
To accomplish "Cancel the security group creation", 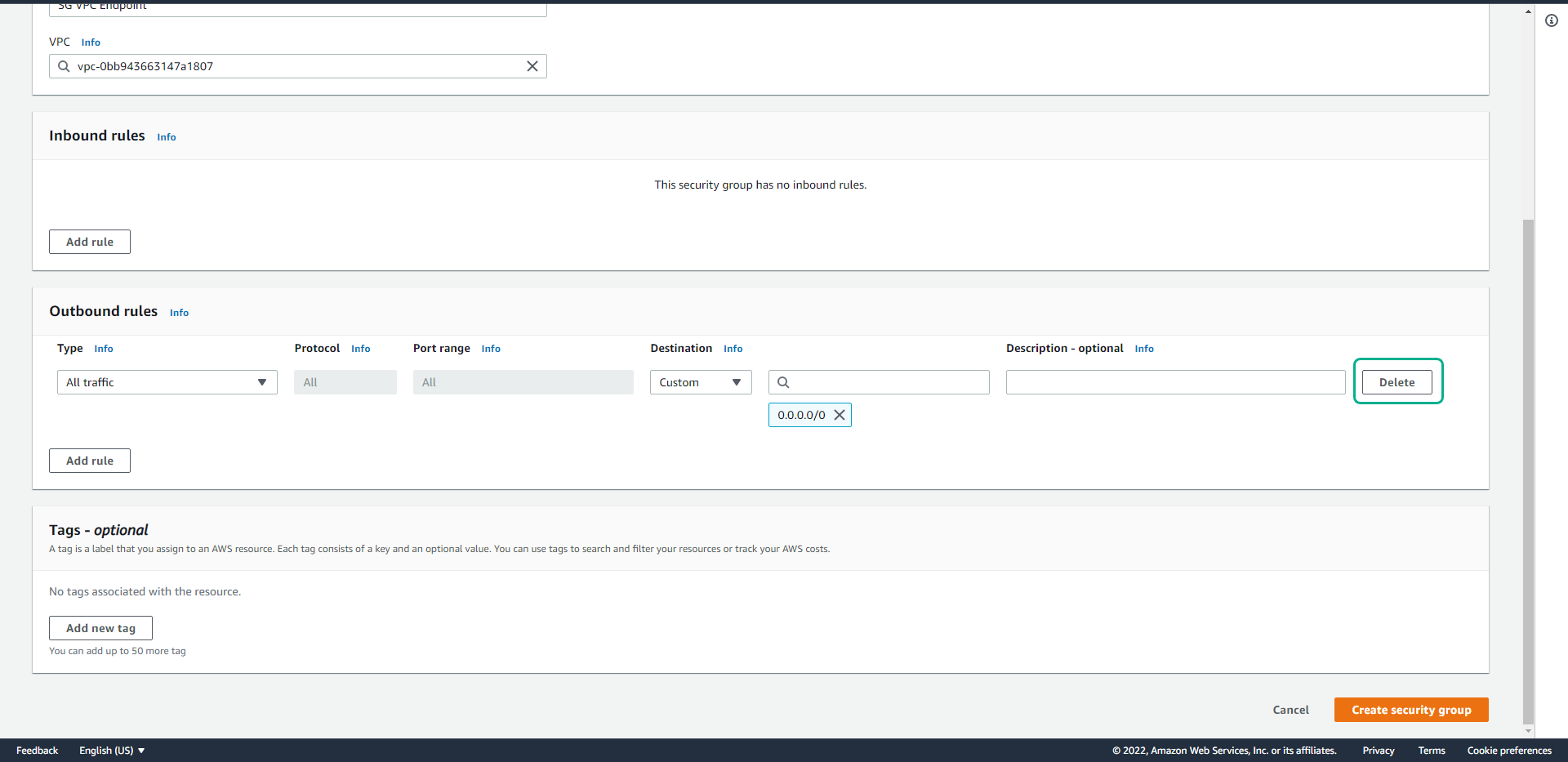I will 1290,710.
